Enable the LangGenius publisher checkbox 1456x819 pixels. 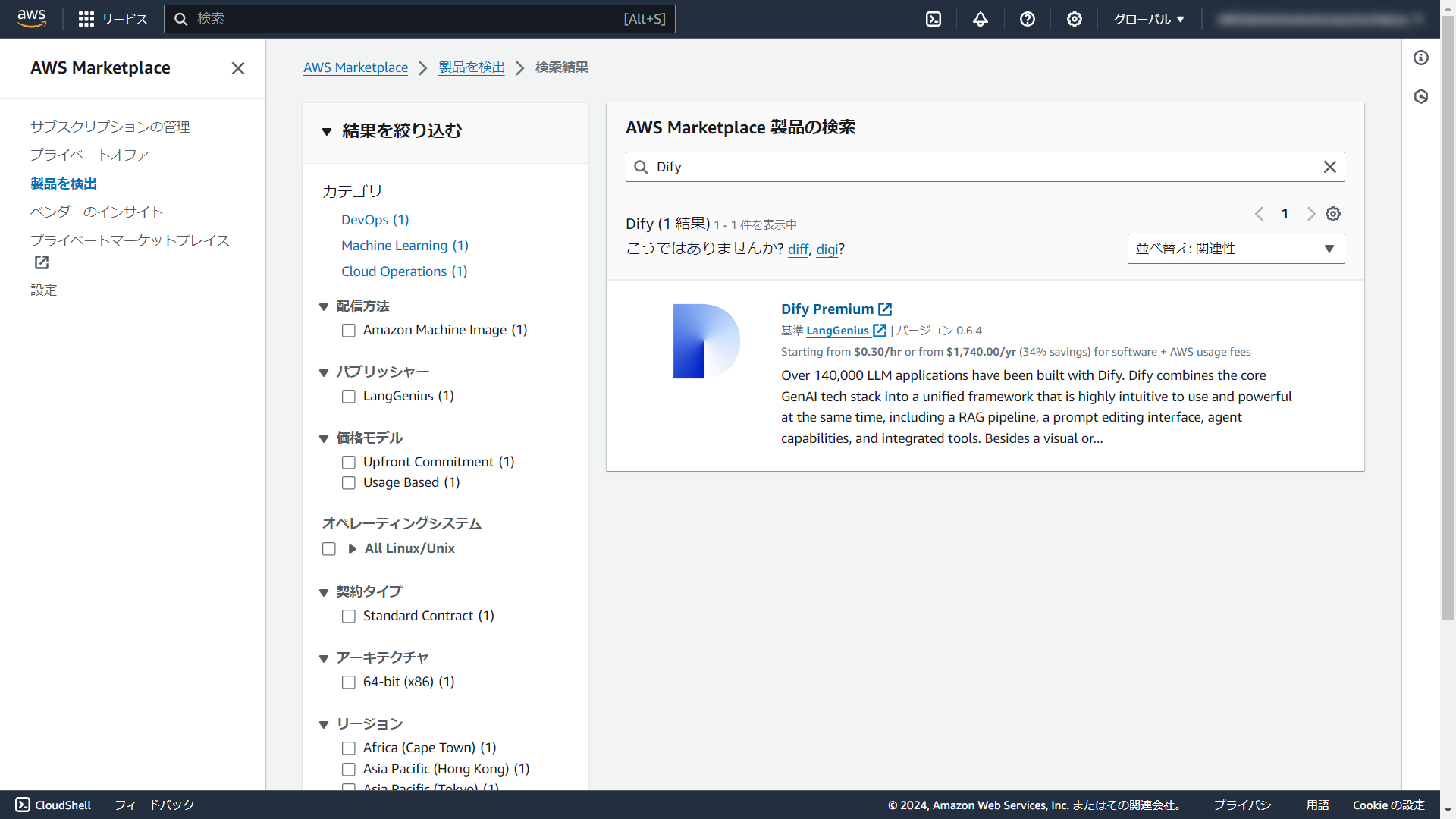[349, 397]
